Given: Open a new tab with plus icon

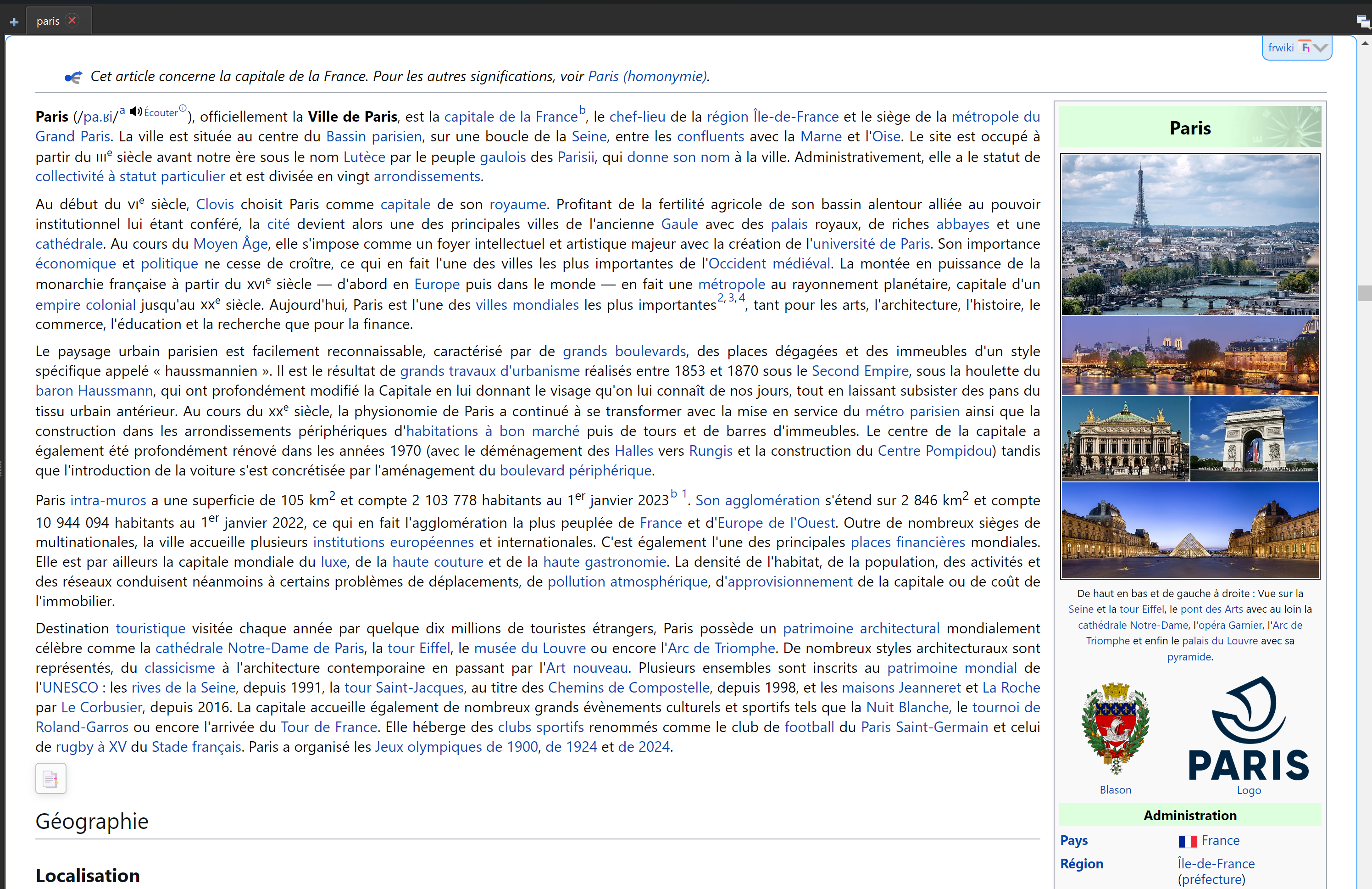Looking at the screenshot, I should (14, 22).
